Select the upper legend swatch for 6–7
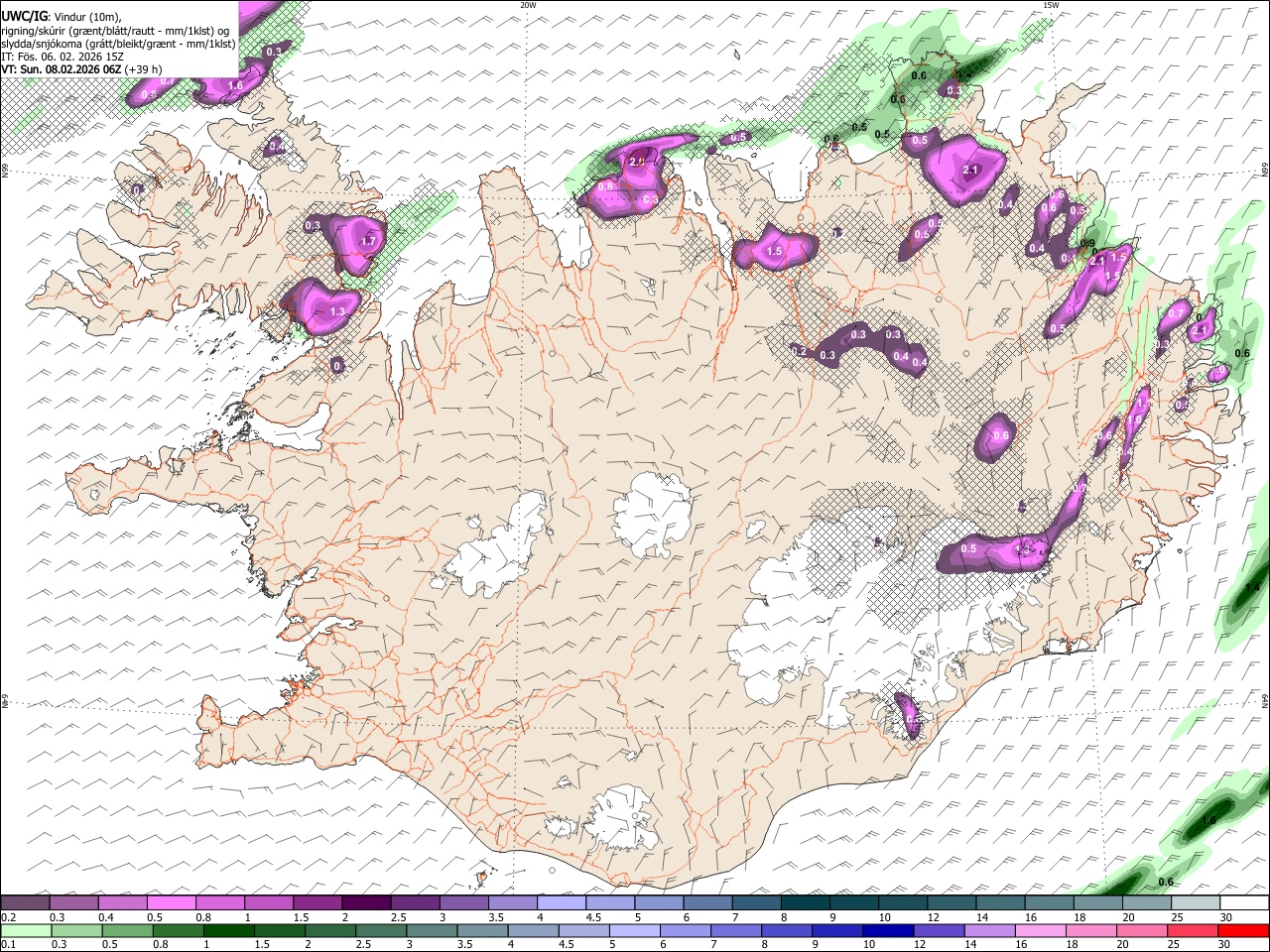Screen dimensions: 1270x952 pyautogui.click(x=707, y=902)
